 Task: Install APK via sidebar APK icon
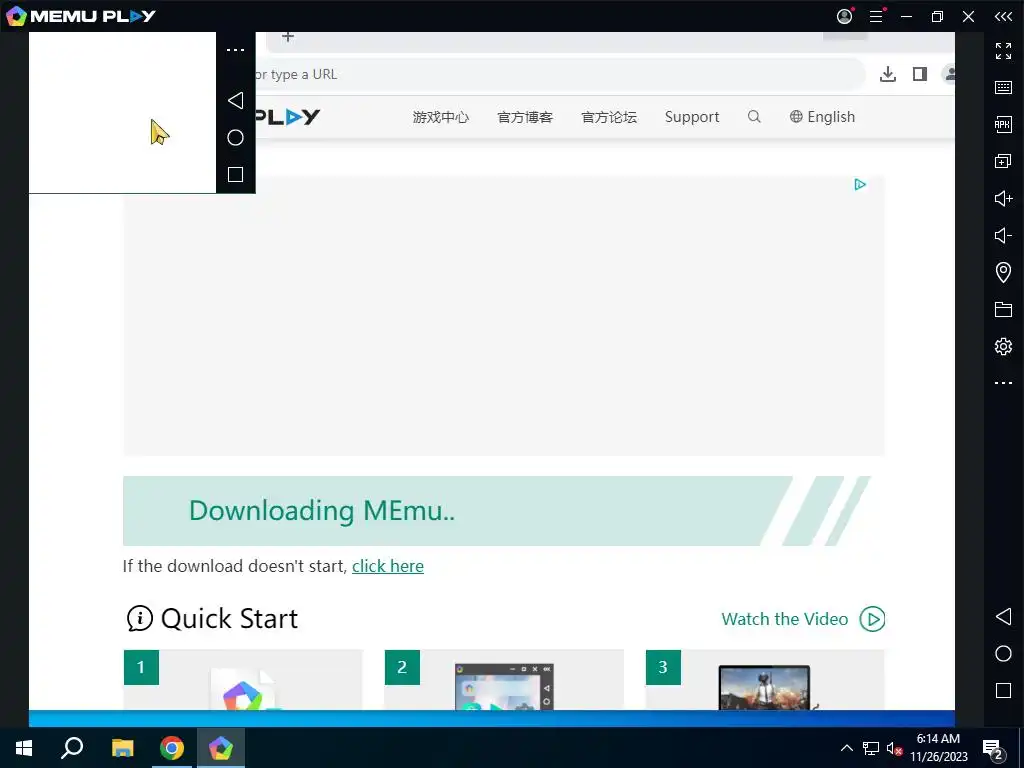coord(1003,124)
